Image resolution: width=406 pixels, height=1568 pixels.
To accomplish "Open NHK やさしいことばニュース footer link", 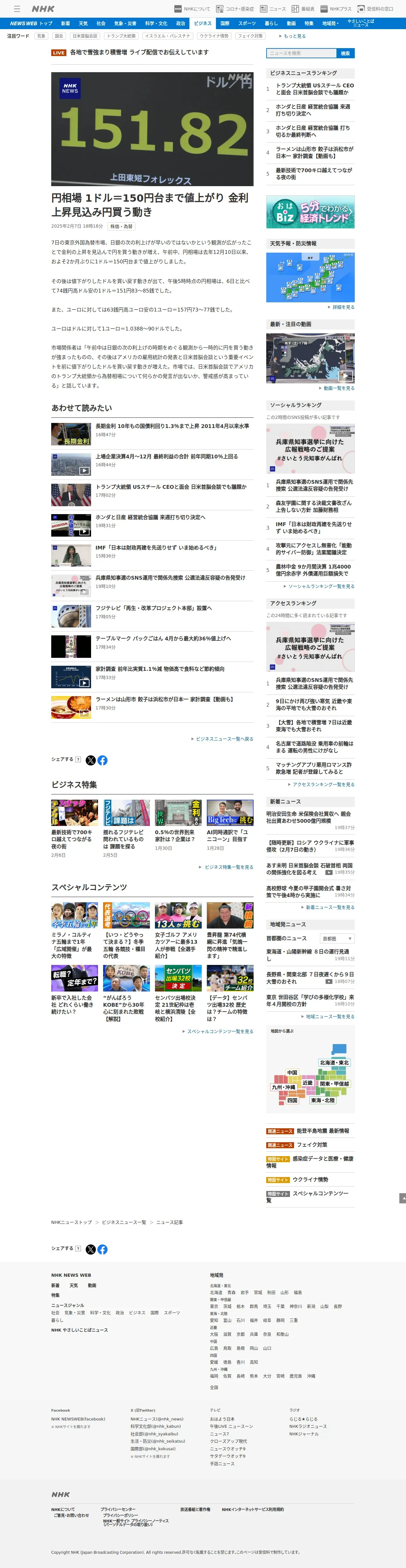I will (x=80, y=1330).
